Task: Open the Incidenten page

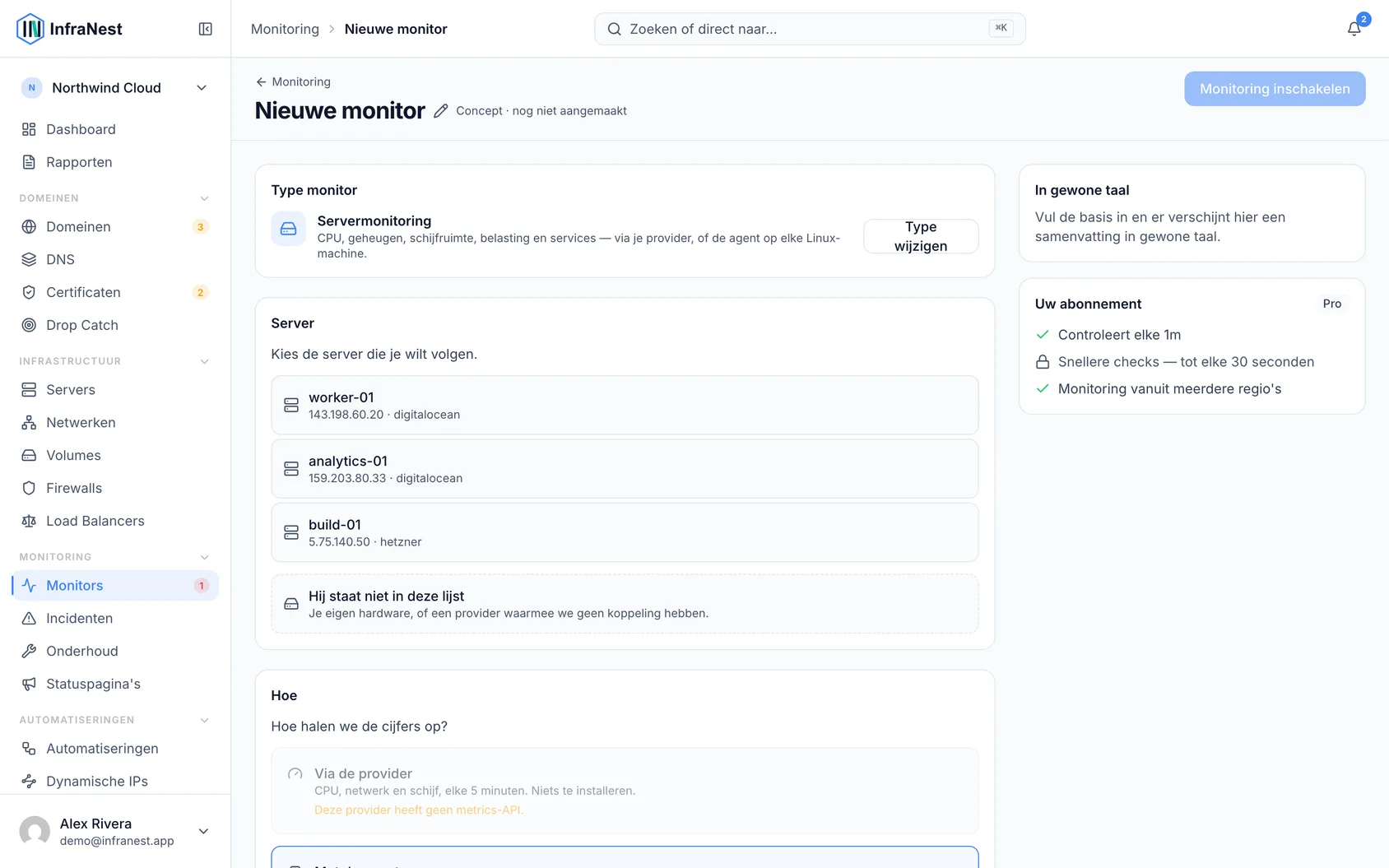Action: 115,618
